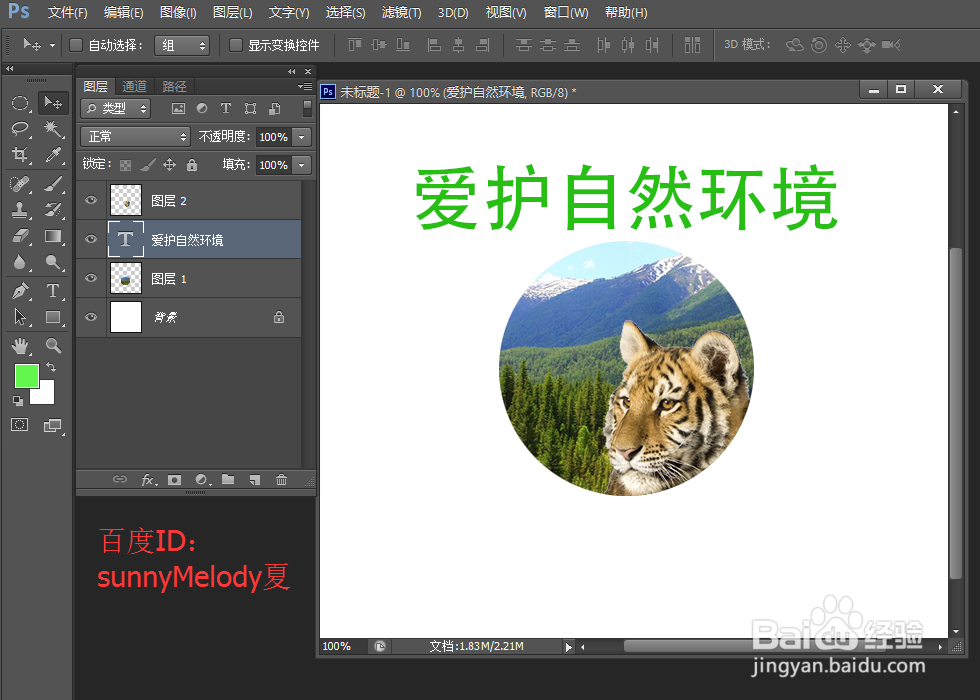Screen dimensions: 980x700
Task: Enable Show Transform Controls checkbox
Action: [x=236, y=45]
